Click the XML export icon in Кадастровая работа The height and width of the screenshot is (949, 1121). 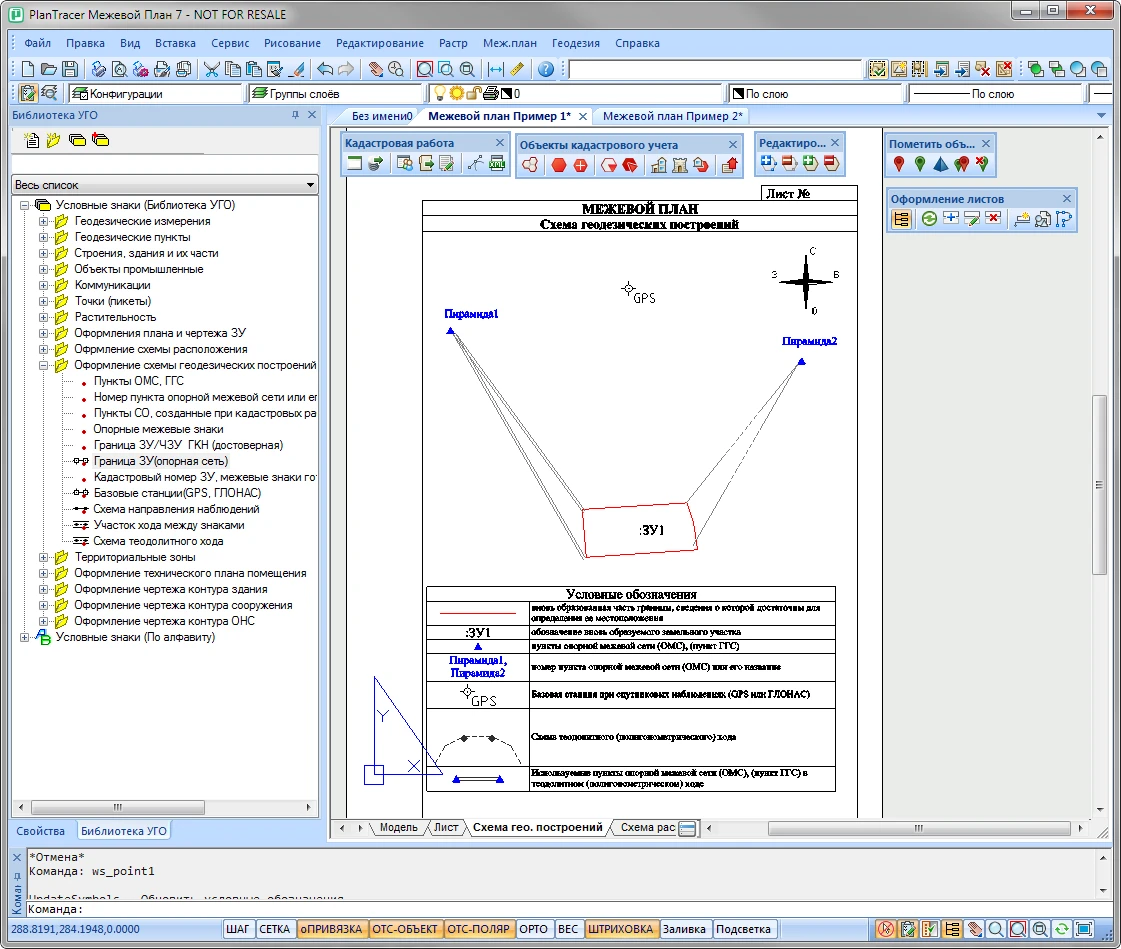[497, 164]
